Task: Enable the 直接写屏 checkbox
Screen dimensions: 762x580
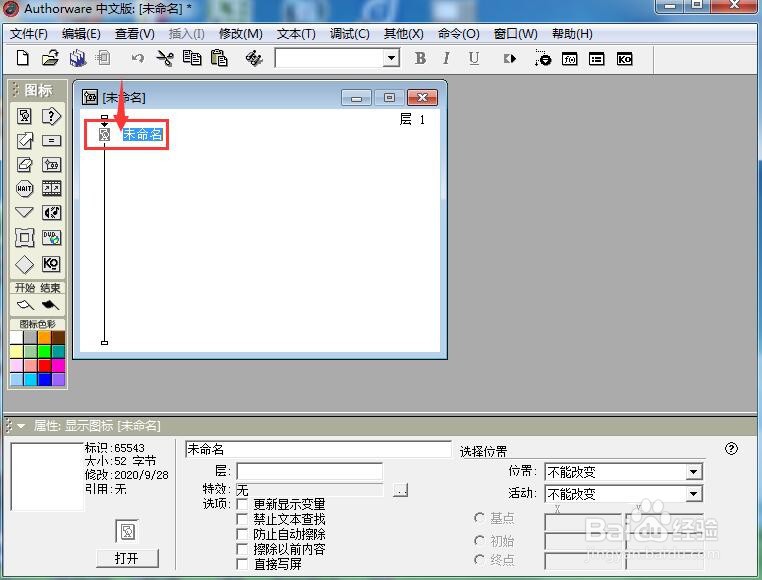Action: click(x=242, y=564)
